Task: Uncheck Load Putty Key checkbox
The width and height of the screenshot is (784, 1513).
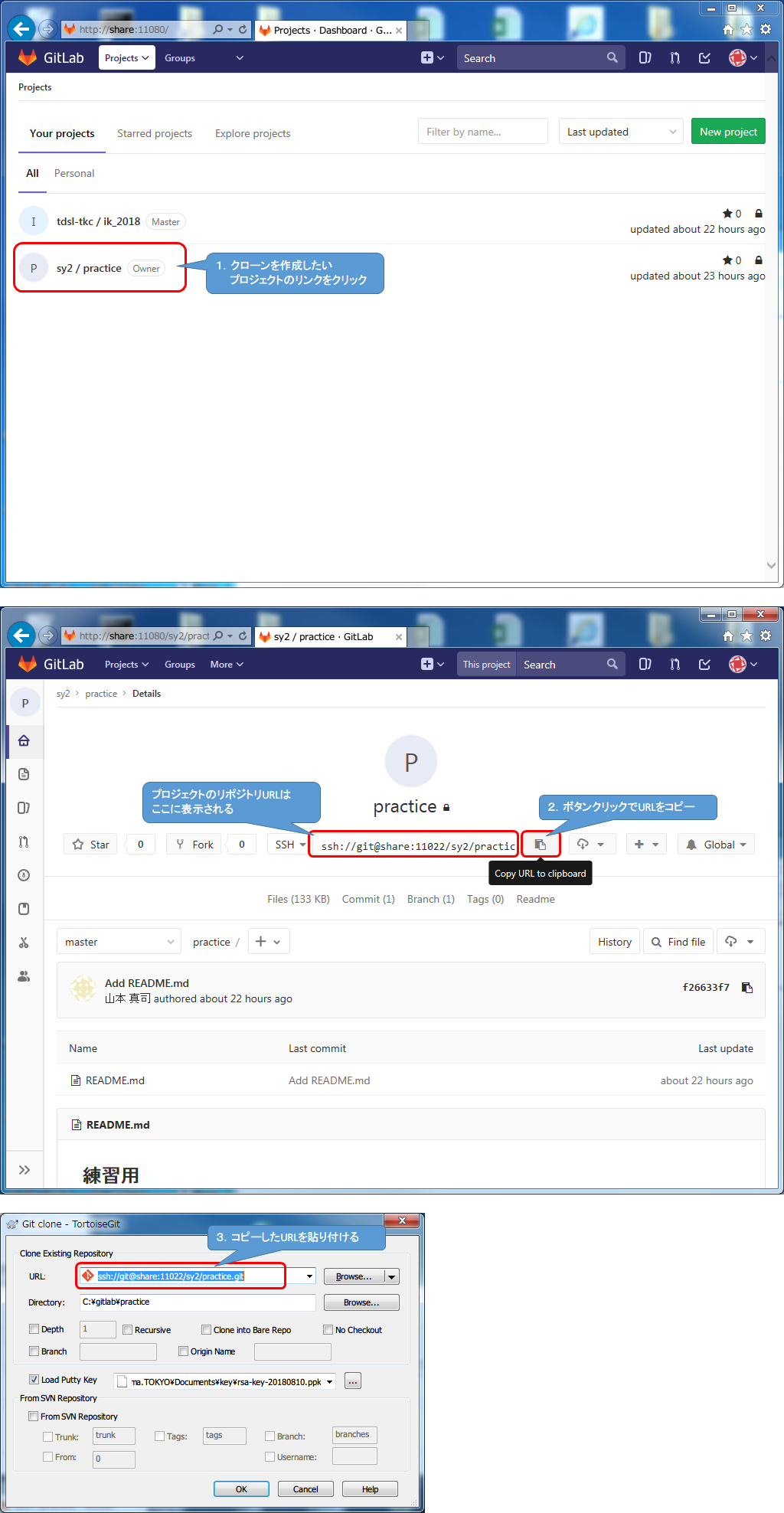Action: click(34, 1380)
